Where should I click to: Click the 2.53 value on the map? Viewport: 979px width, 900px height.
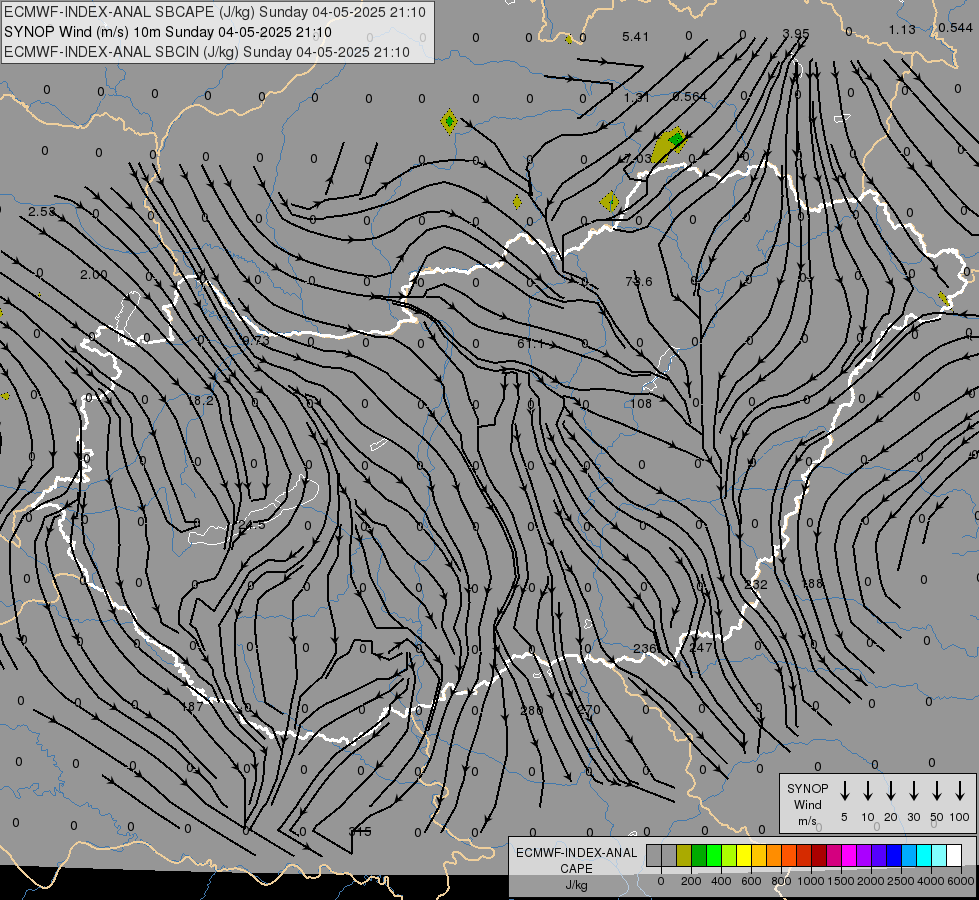[x=41, y=212]
